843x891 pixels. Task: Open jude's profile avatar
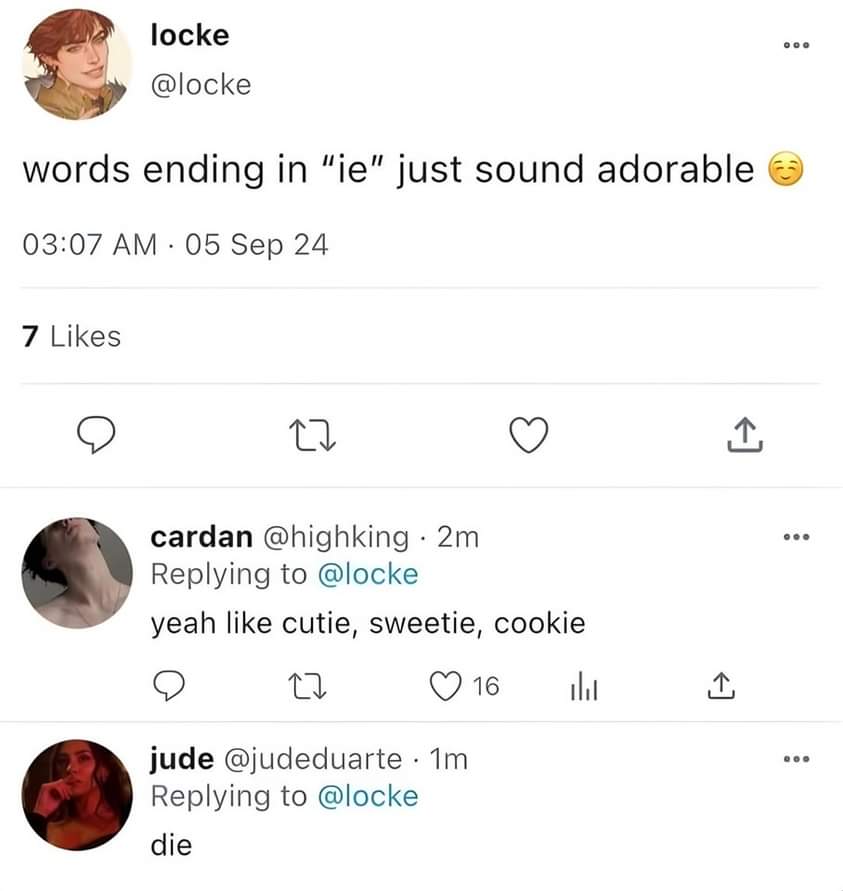pos(76,795)
